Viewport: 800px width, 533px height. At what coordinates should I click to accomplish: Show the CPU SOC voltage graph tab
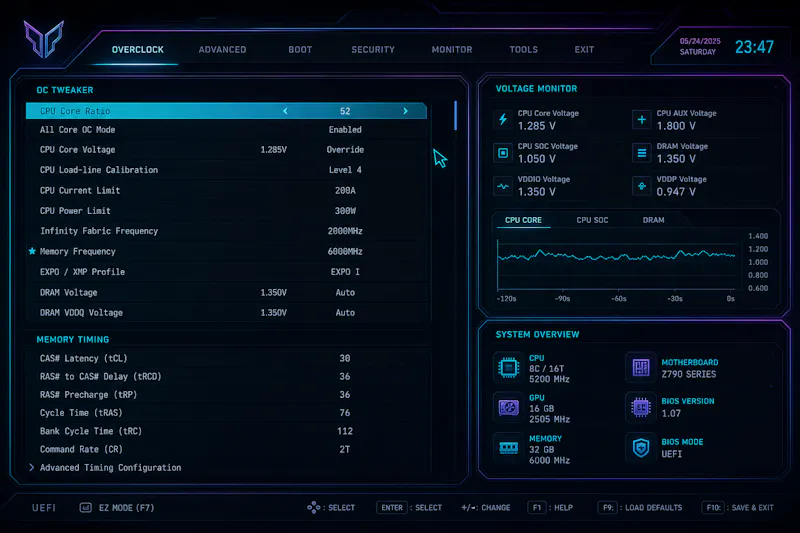592,220
